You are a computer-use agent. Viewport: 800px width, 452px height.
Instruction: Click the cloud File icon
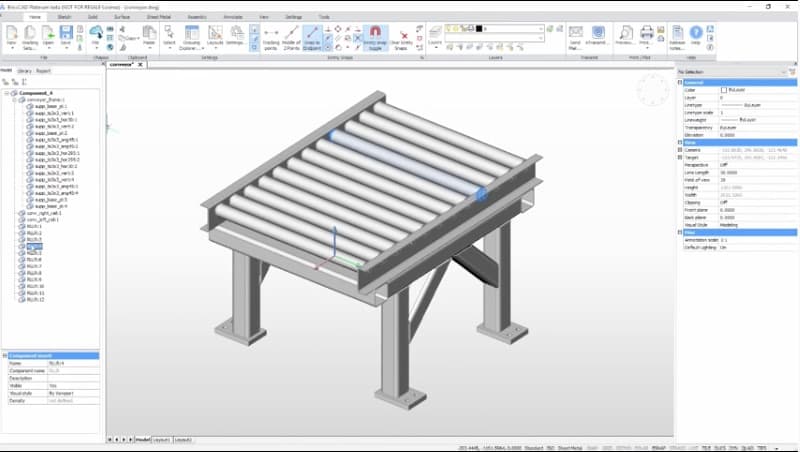click(95, 32)
